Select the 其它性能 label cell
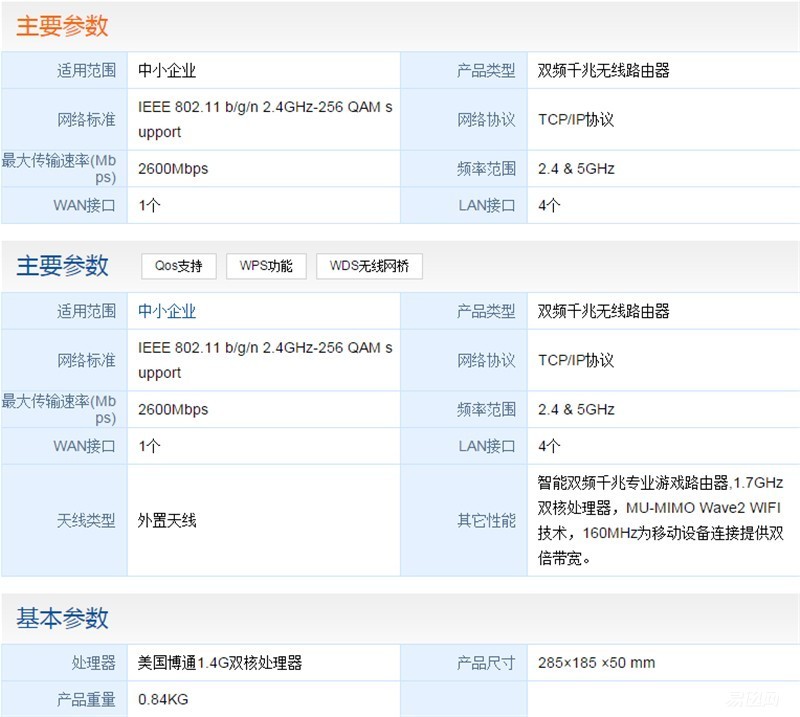The width and height of the screenshot is (800, 717). click(x=464, y=521)
